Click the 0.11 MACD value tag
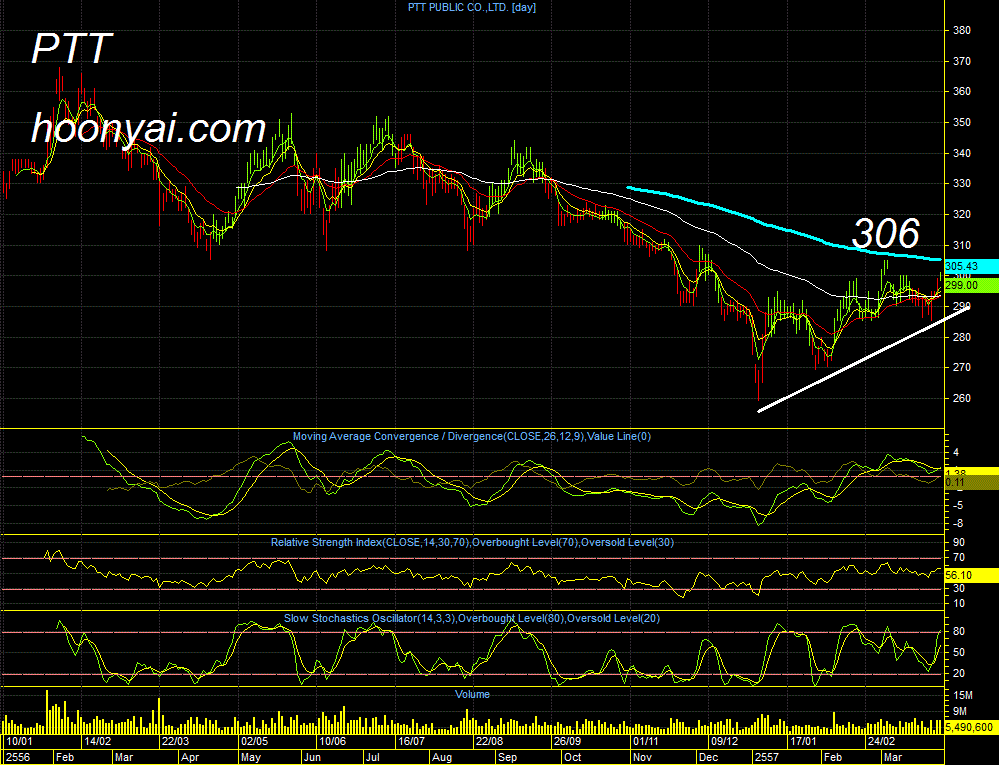Screen dimensions: 999x765 click(x=971, y=483)
